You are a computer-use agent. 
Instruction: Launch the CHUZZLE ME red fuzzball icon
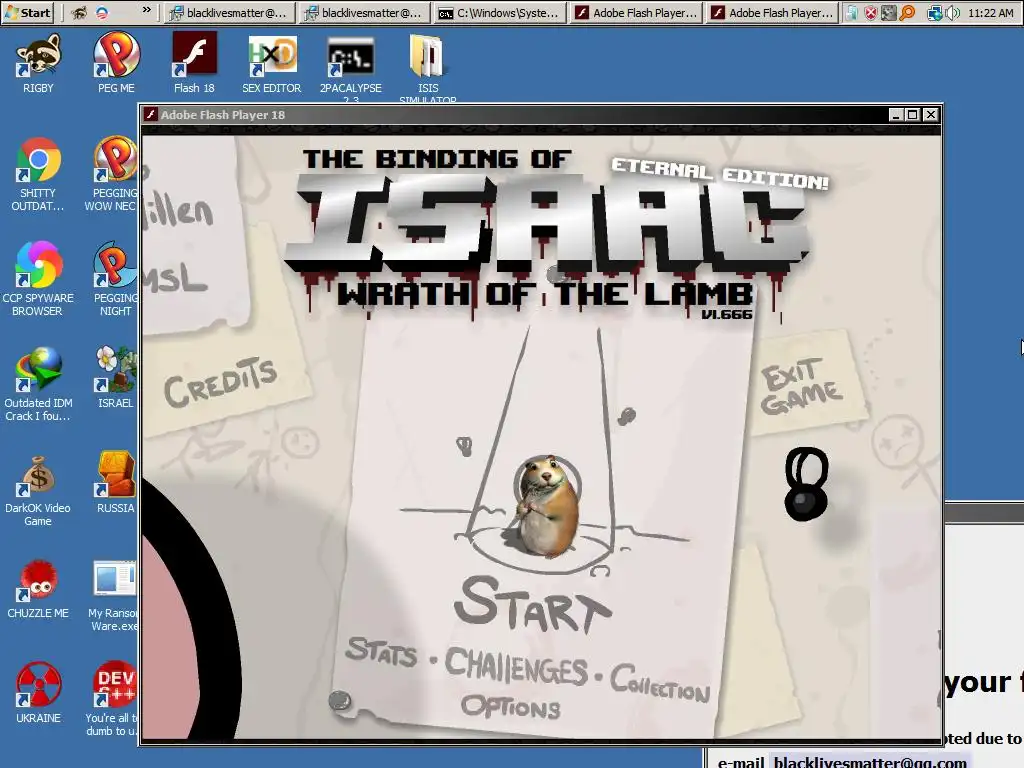click(x=39, y=590)
